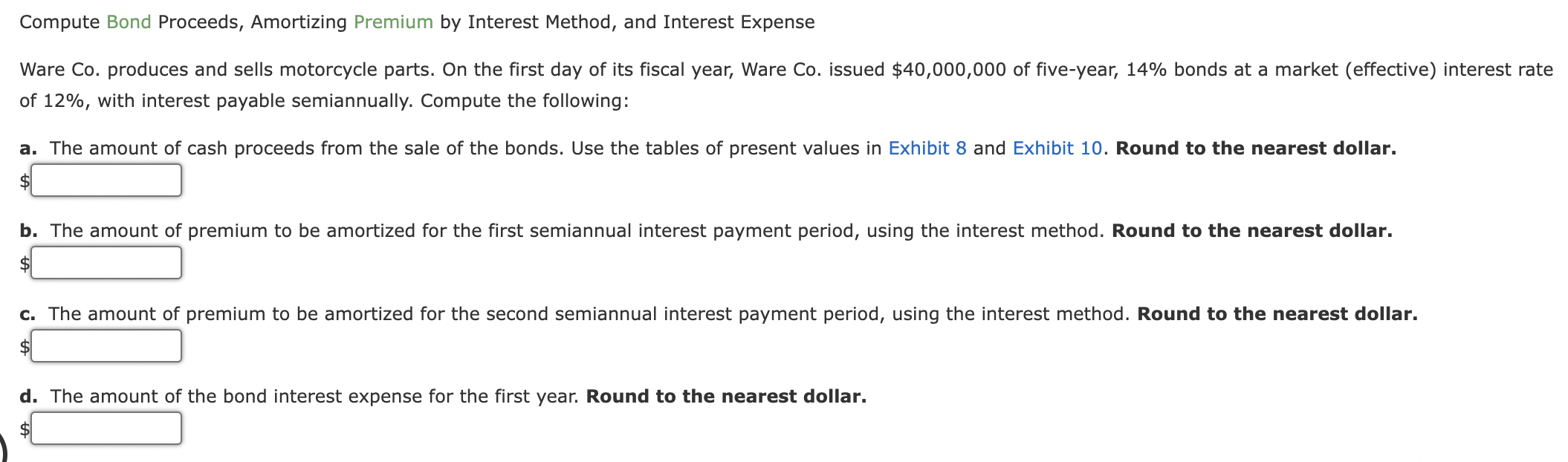
Task: Click the dollar sign beside the last input
Action: (25, 427)
